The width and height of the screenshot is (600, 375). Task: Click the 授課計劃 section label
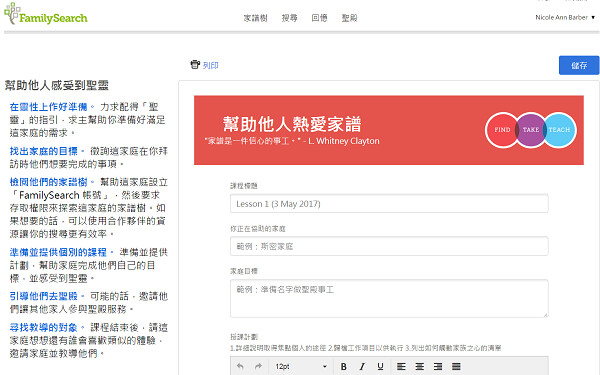(x=244, y=337)
